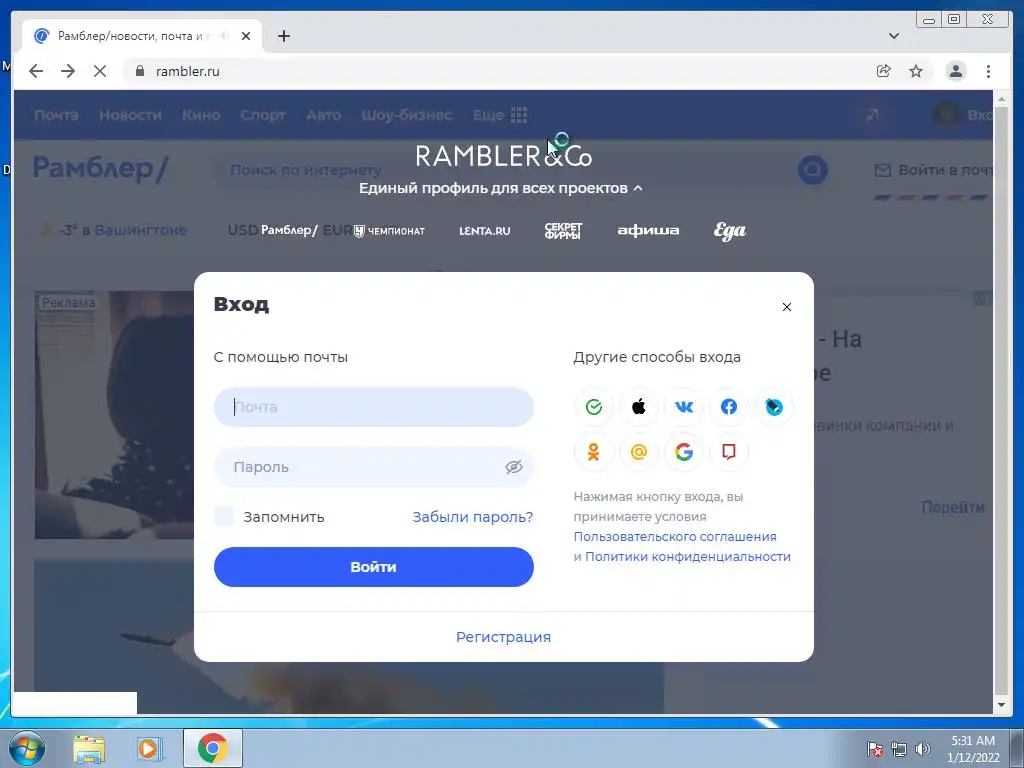1024x768 pixels.
Task: Open Chrome three-dot menu
Action: [988, 71]
